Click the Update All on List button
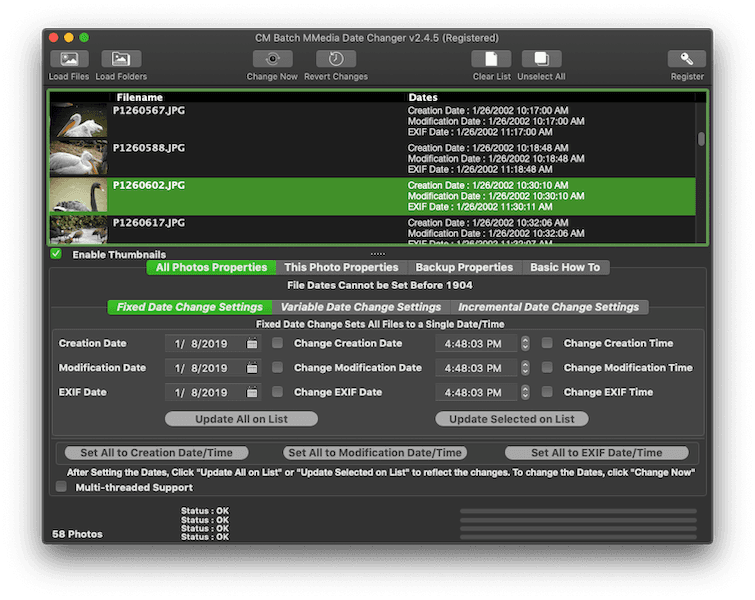The image size is (755, 600). [241, 419]
